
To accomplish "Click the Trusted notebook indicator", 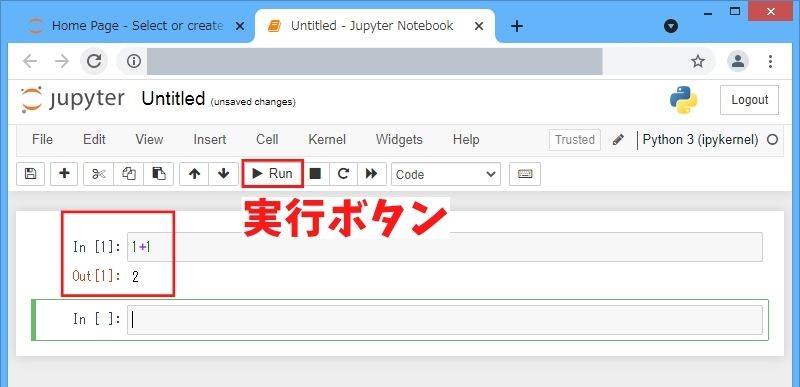I will pyautogui.click(x=575, y=140).
